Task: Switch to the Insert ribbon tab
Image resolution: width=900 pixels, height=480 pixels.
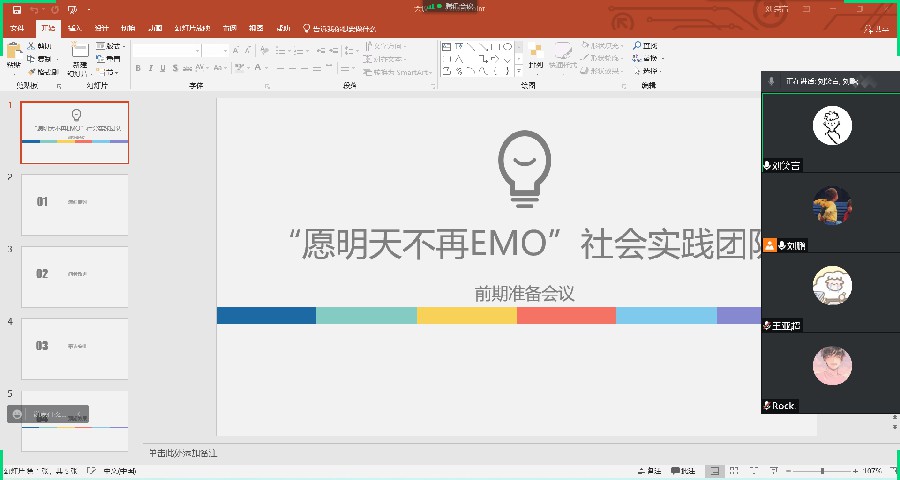Action: pyautogui.click(x=75, y=28)
